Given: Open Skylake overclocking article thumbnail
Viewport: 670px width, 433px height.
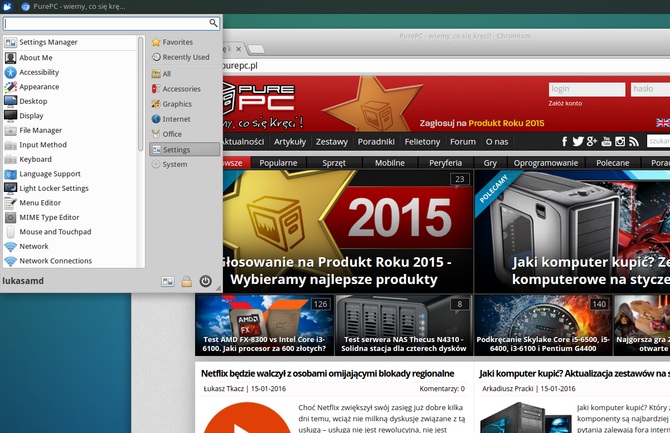Looking at the screenshot, I should tap(543, 325).
